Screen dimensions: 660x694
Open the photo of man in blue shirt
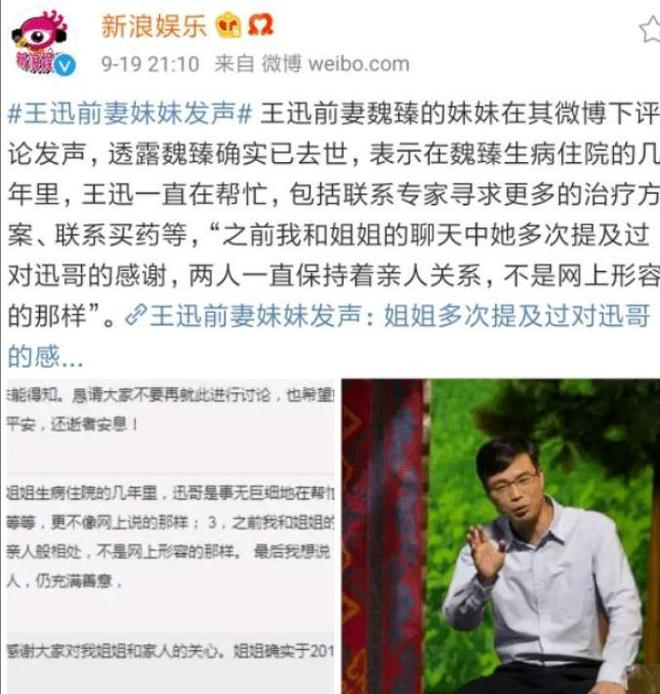[501, 536]
